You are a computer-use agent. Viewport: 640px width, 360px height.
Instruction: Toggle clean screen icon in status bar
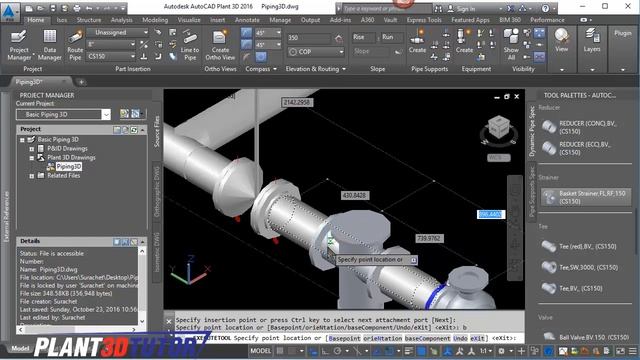click(x=620, y=351)
